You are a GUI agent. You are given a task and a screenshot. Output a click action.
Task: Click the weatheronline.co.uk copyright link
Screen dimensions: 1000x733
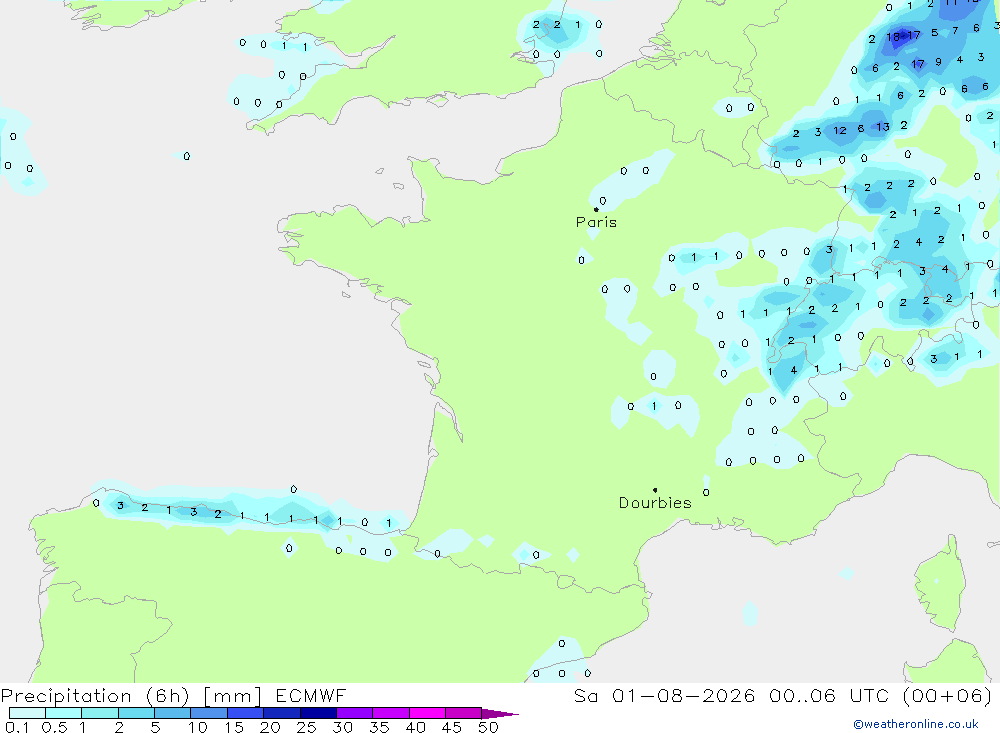pos(916,724)
